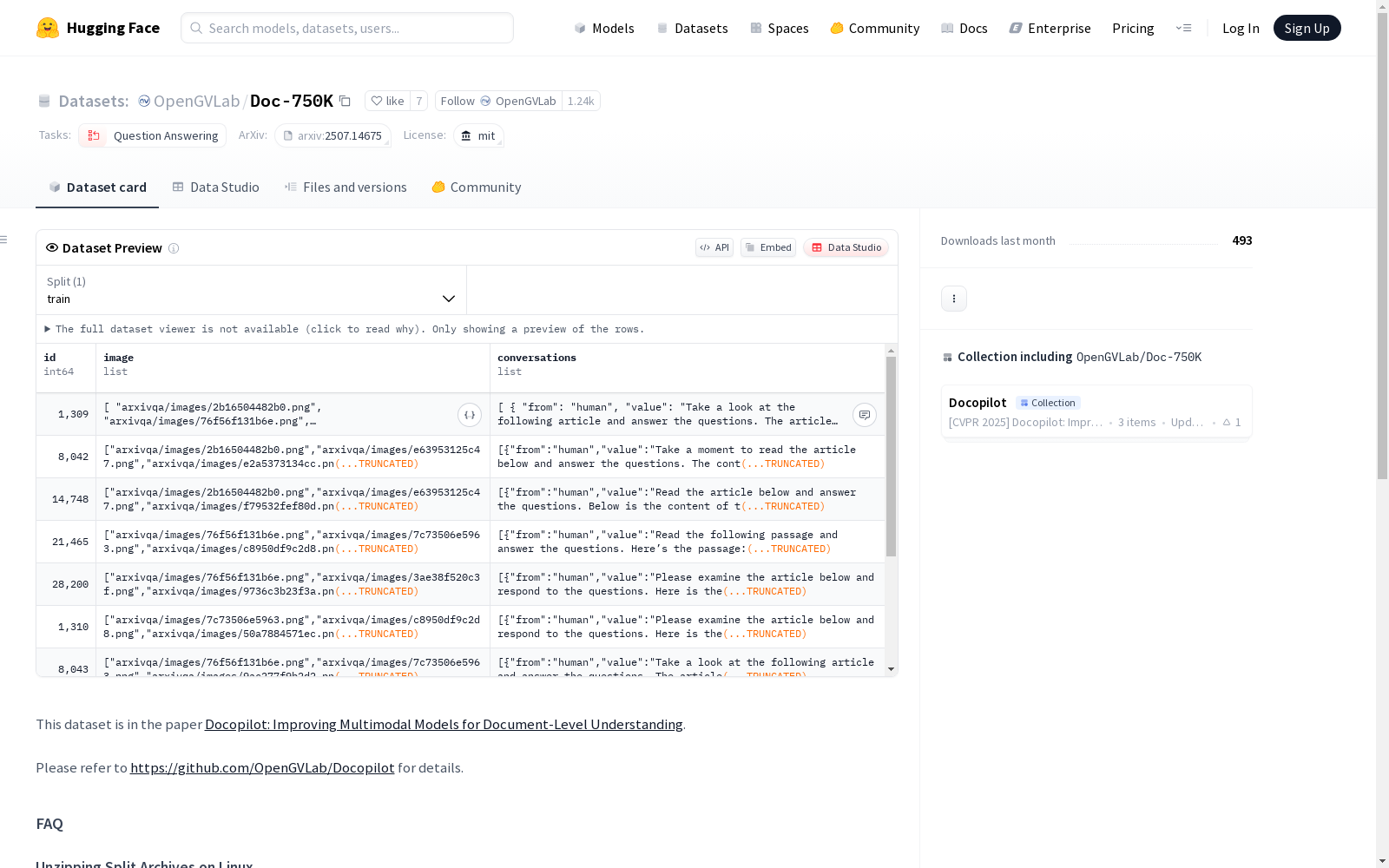Expand the Split selector set to train
Screen dimensions: 1389x868
[252, 290]
